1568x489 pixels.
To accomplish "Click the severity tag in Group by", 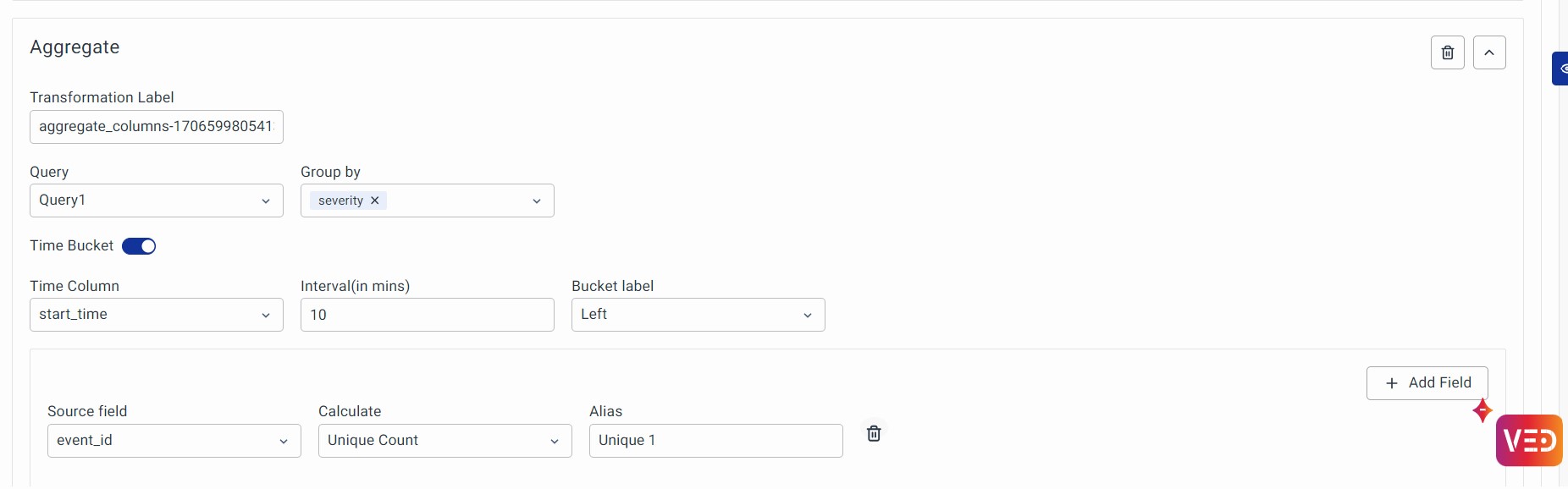I will pos(340,201).
